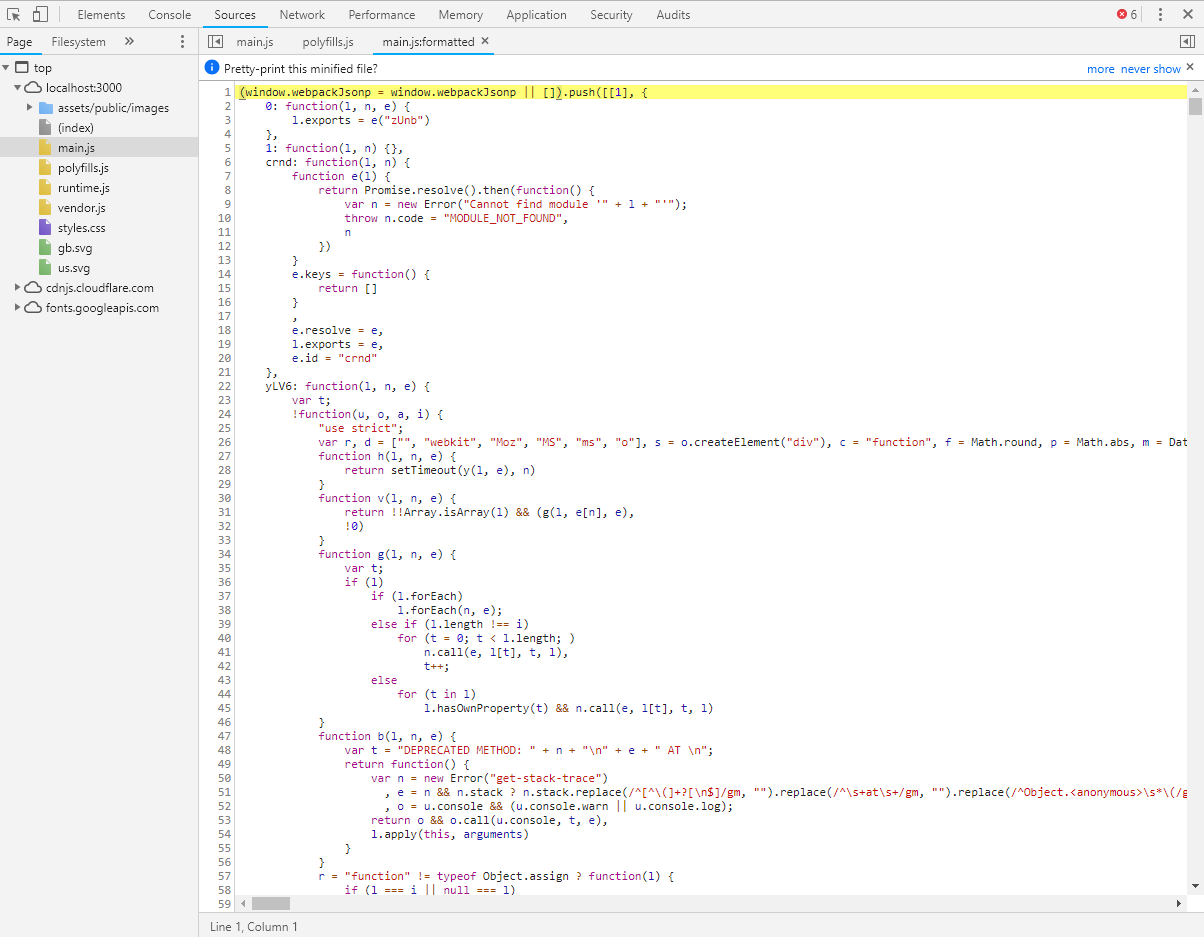Click the red error count indicator
Viewport: 1204px width, 937px height.
click(1127, 15)
